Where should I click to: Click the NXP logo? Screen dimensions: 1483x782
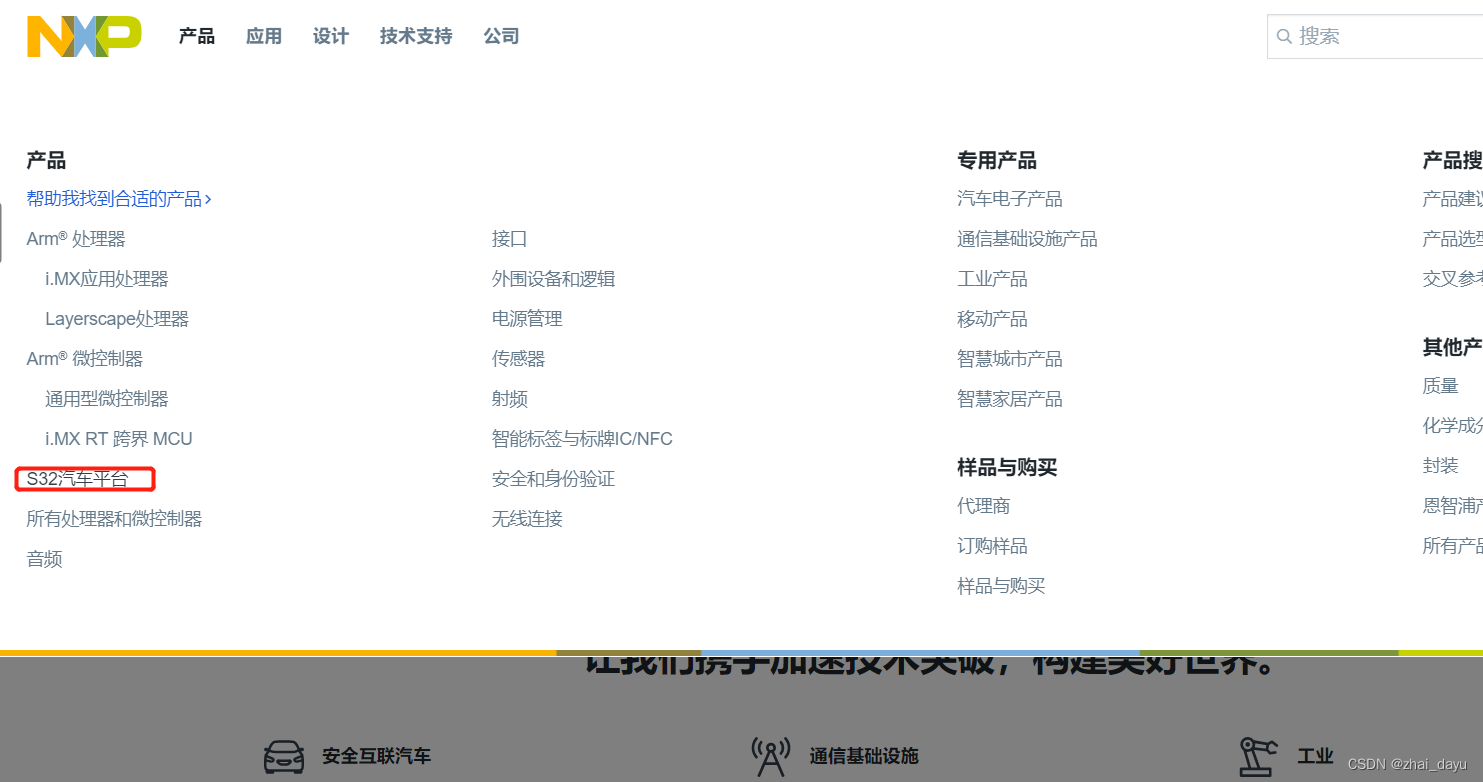tap(84, 36)
